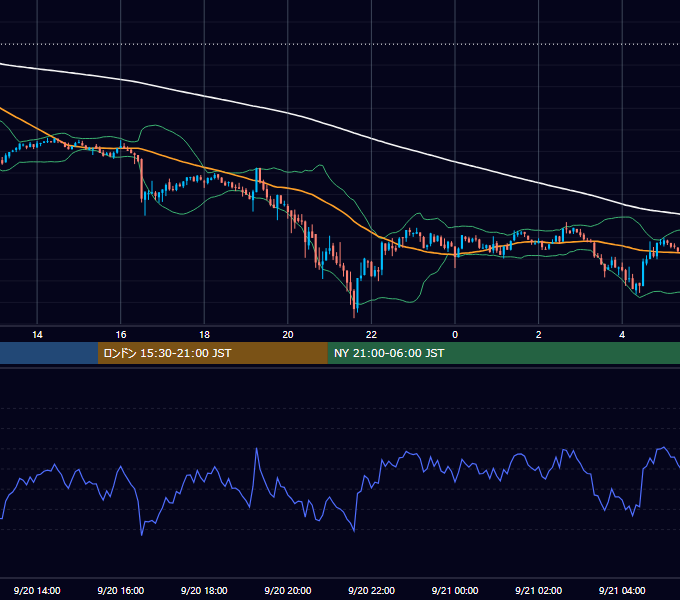The image size is (680, 600).
Task: Click the 0 hour axis label
Action: coord(455,335)
